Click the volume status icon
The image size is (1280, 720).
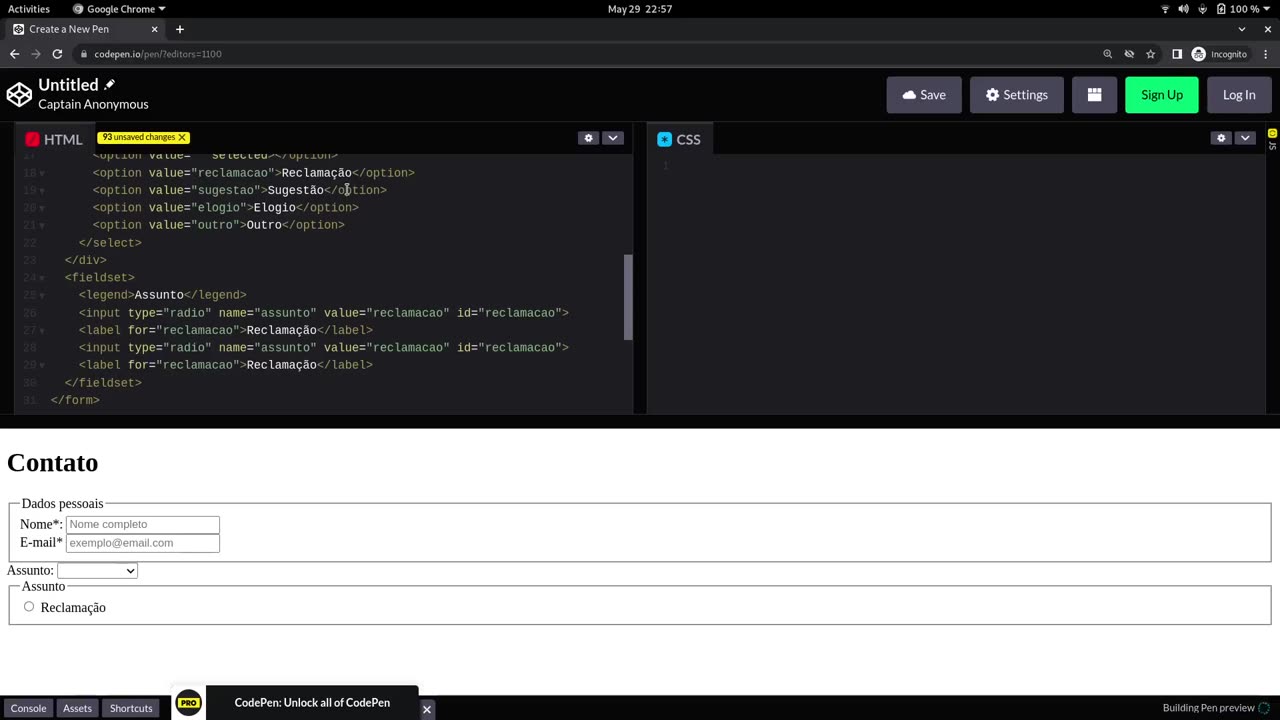click(1184, 9)
